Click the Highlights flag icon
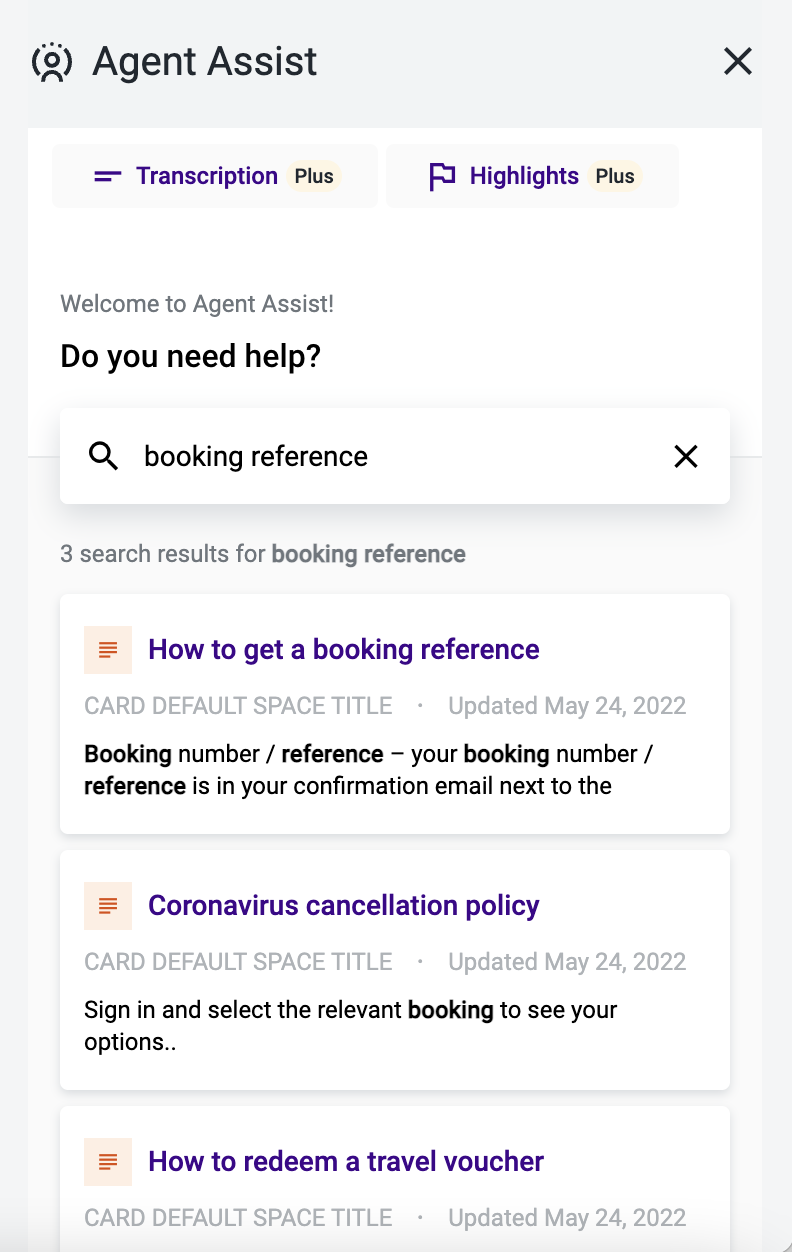This screenshot has width=792, height=1252. click(442, 175)
